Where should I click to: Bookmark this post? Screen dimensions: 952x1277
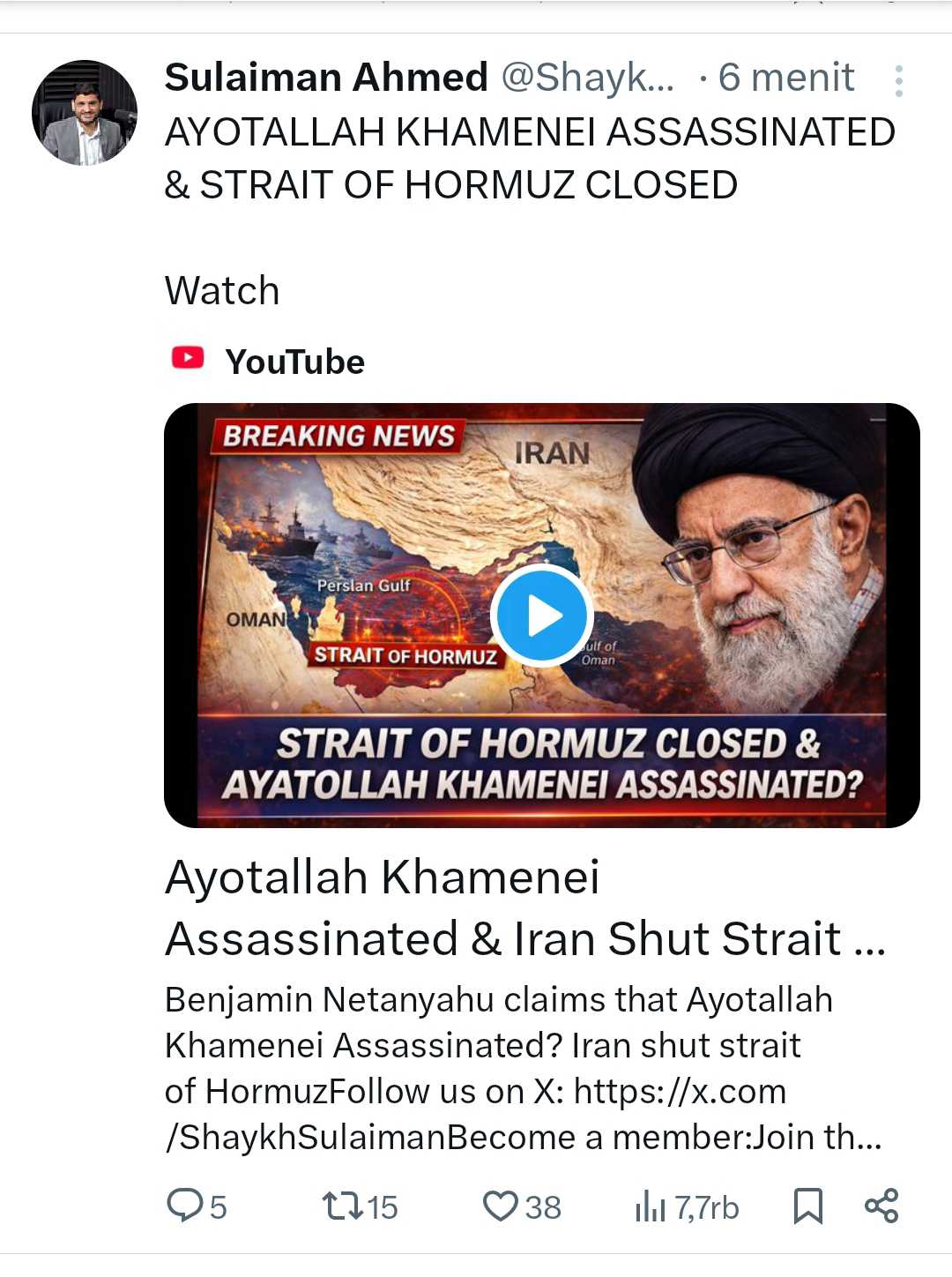(808, 1206)
